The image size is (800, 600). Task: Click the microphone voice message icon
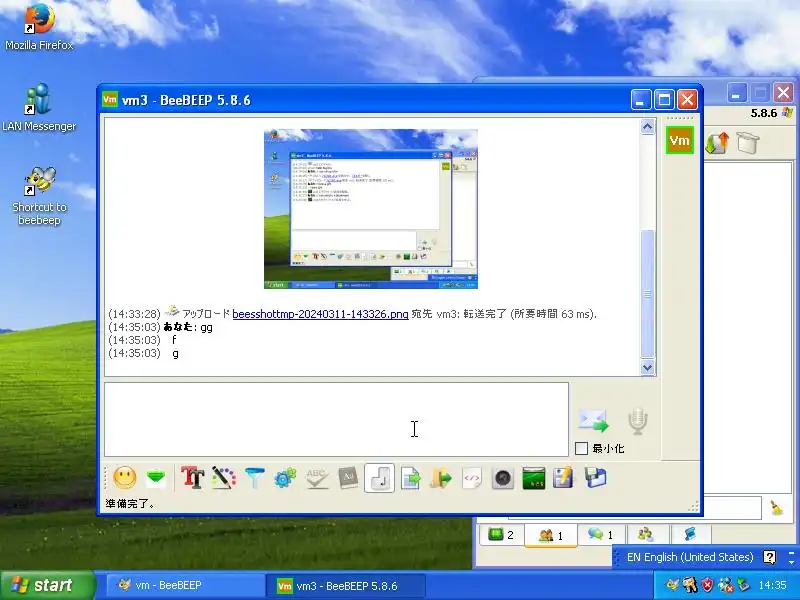[x=638, y=420]
